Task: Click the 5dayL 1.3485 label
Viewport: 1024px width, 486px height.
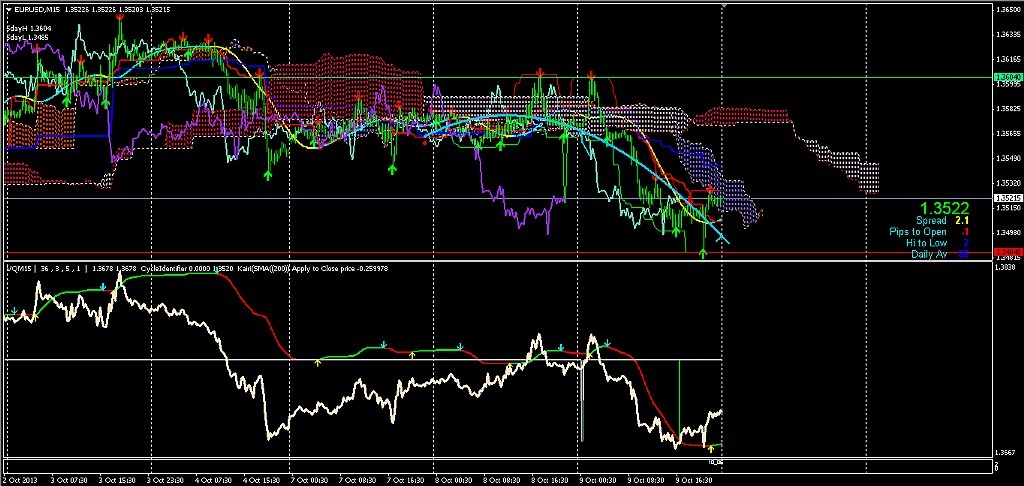Action: (x=28, y=37)
